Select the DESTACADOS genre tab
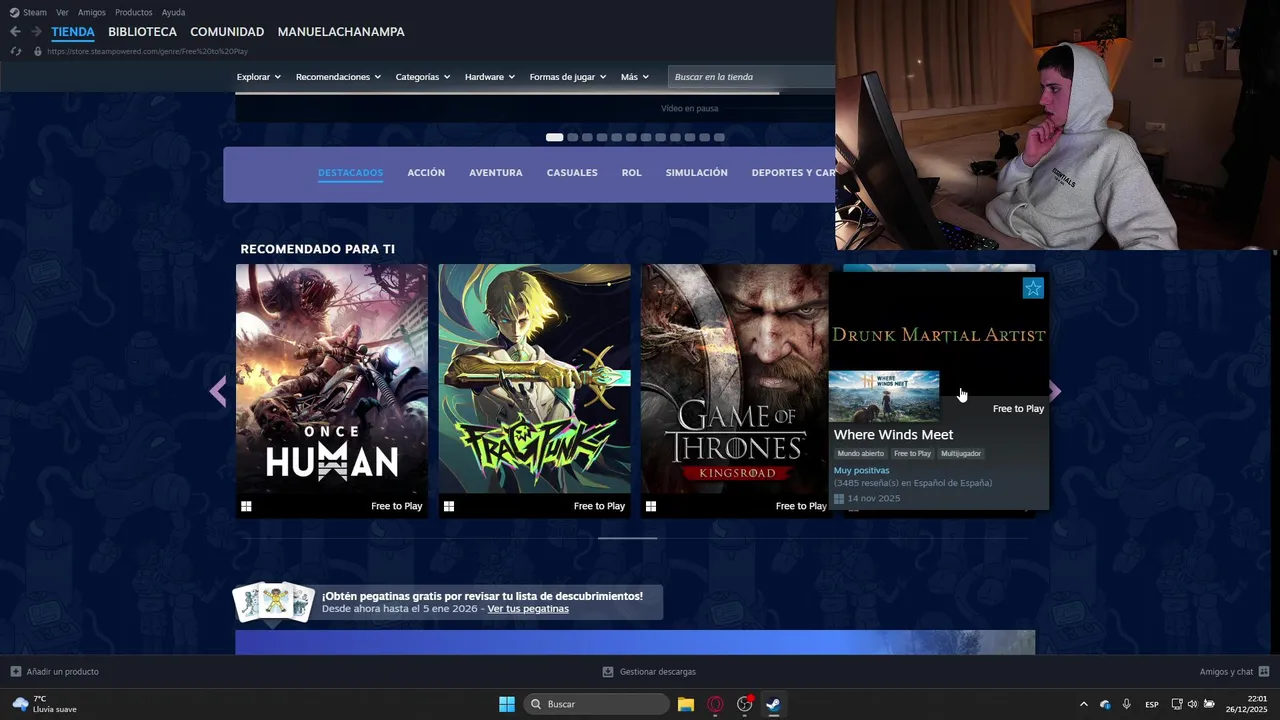Viewport: 1280px width, 720px height. [350, 173]
